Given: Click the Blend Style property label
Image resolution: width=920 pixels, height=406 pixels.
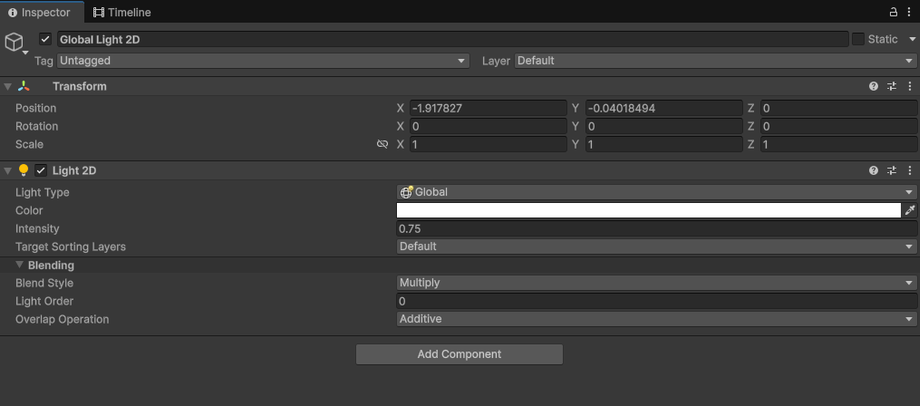Looking at the screenshot, I should pyautogui.click(x=45, y=283).
